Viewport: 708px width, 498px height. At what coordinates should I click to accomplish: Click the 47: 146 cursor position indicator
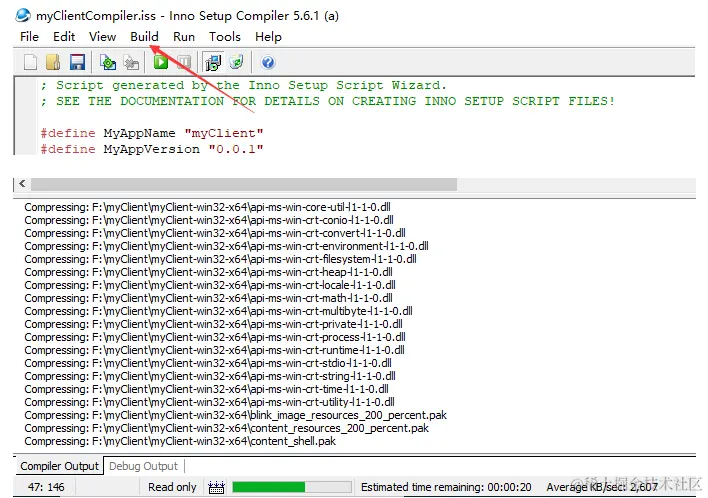(x=46, y=487)
